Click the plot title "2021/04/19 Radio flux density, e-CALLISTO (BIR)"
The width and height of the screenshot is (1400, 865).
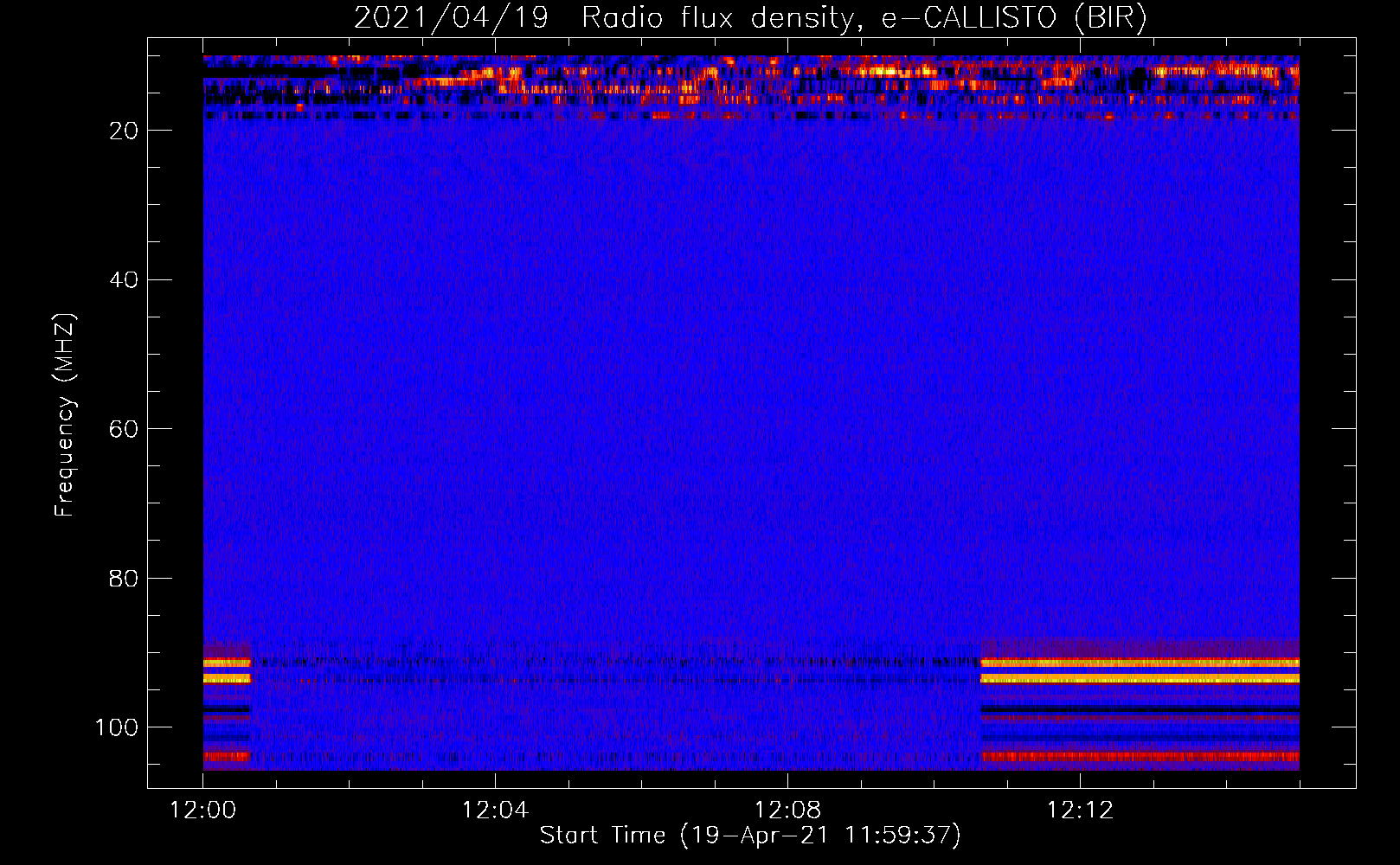pyautogui.click(x=750, y=17)
